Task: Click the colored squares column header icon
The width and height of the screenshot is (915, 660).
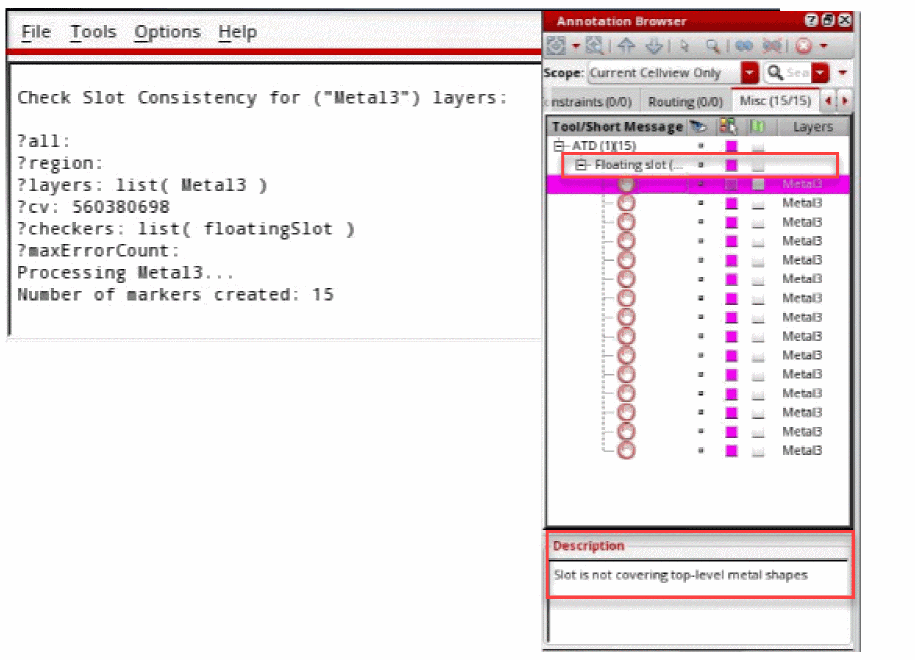Action: click(728, 126)
